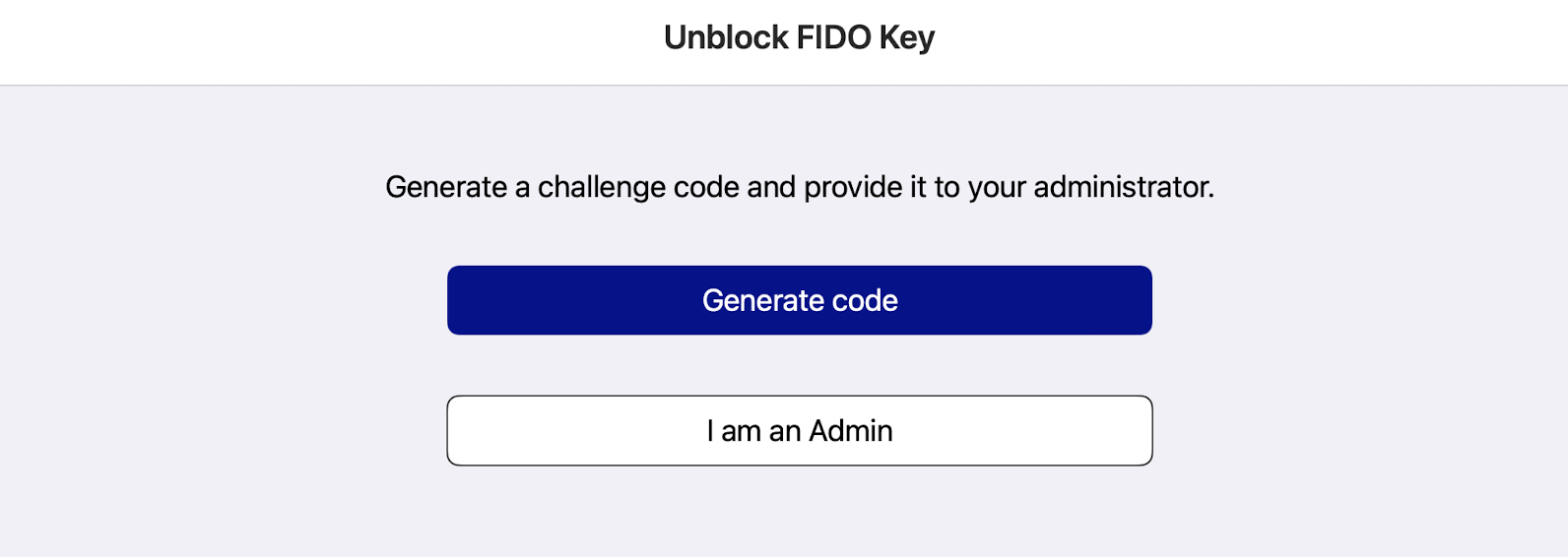Screen dimensions: 1568x557
Task: Choose the secondary outlined action button
Action: pos(799,430)
